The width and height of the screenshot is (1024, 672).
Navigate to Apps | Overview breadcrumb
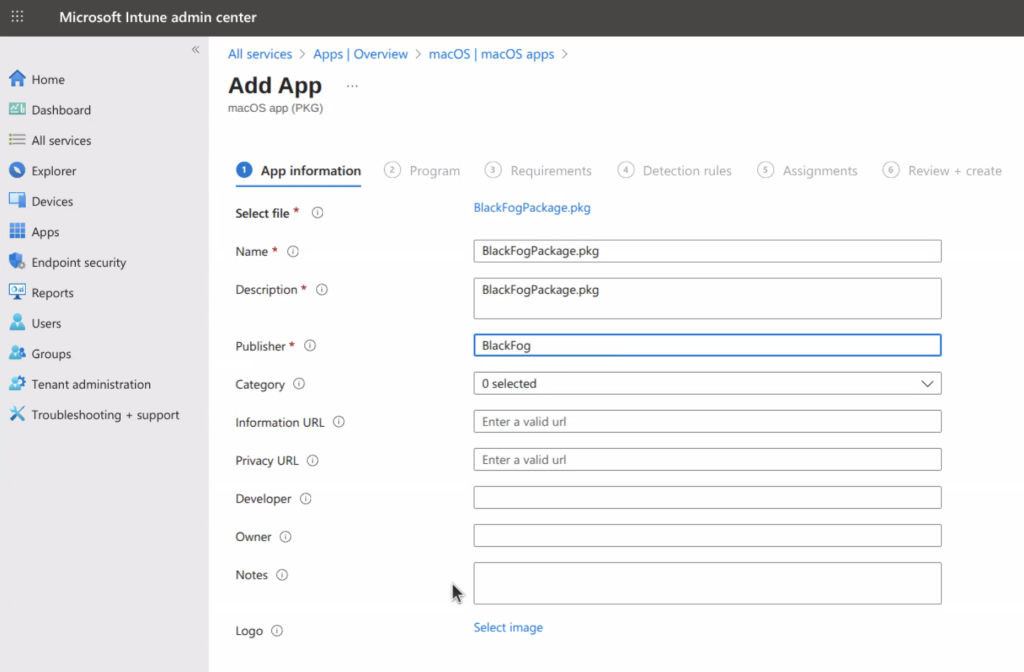coord(360,54)
